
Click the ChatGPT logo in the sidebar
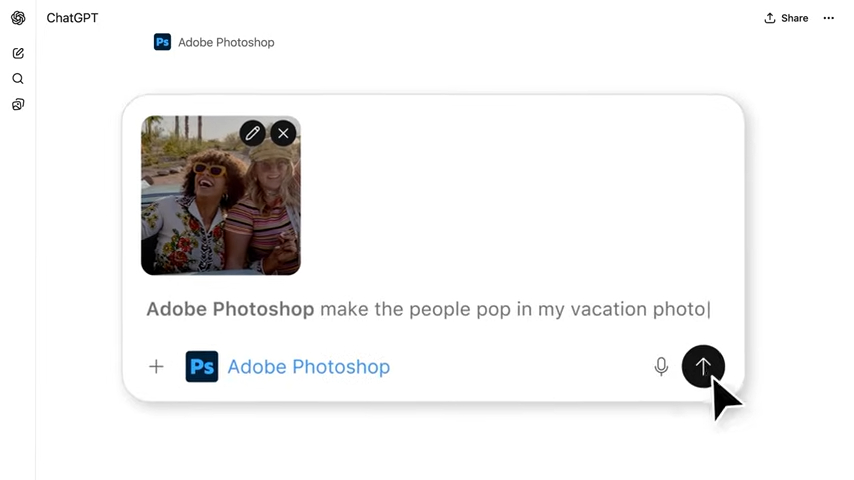point(18,18)
